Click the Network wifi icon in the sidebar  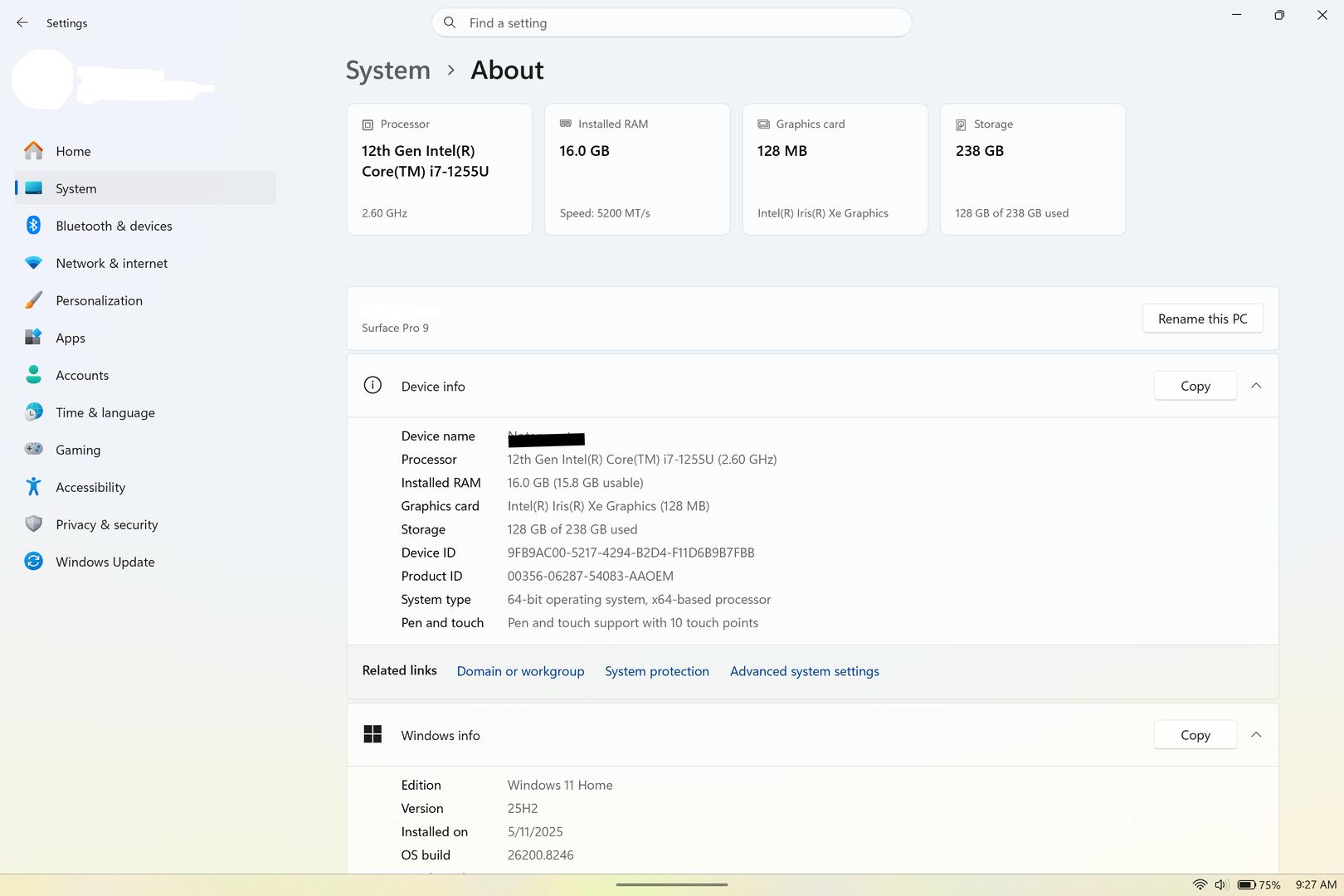[x=33, y=263]
